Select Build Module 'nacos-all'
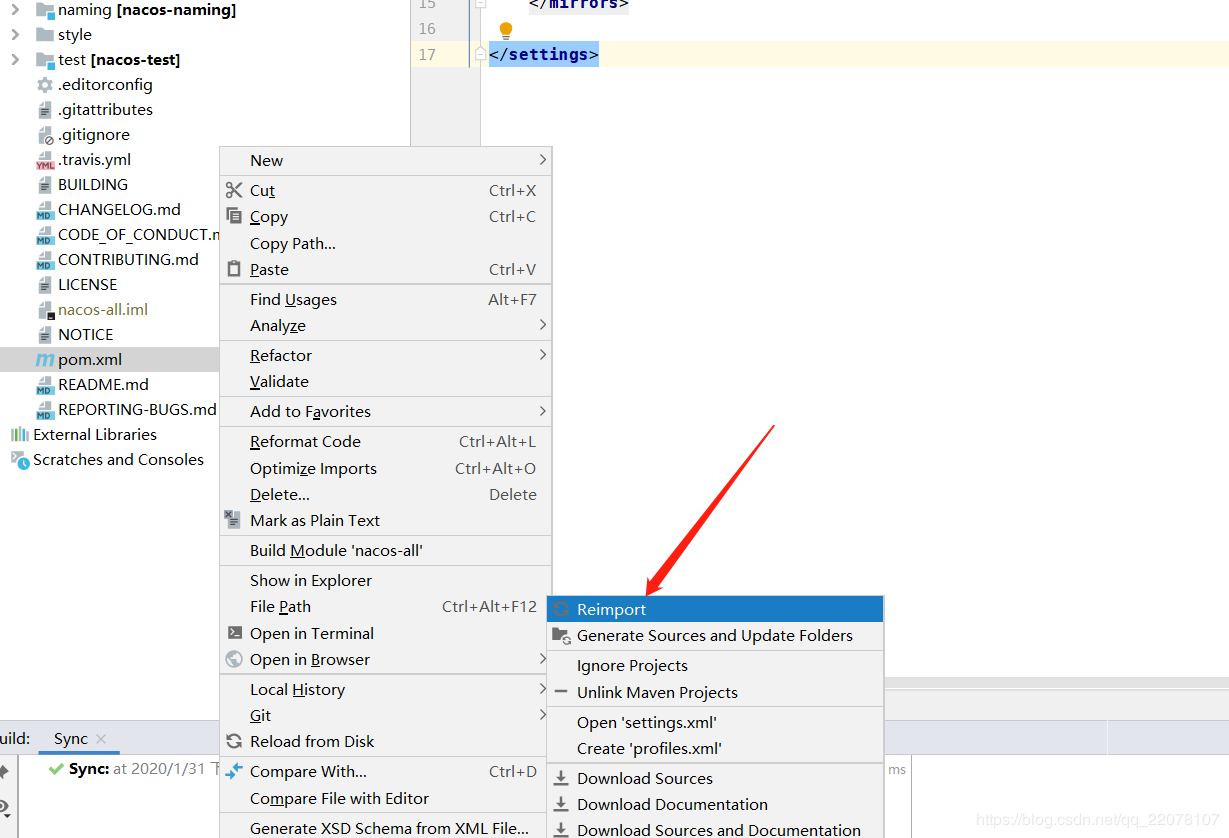This screenshot has width=1229, height=838. (385, 550)
